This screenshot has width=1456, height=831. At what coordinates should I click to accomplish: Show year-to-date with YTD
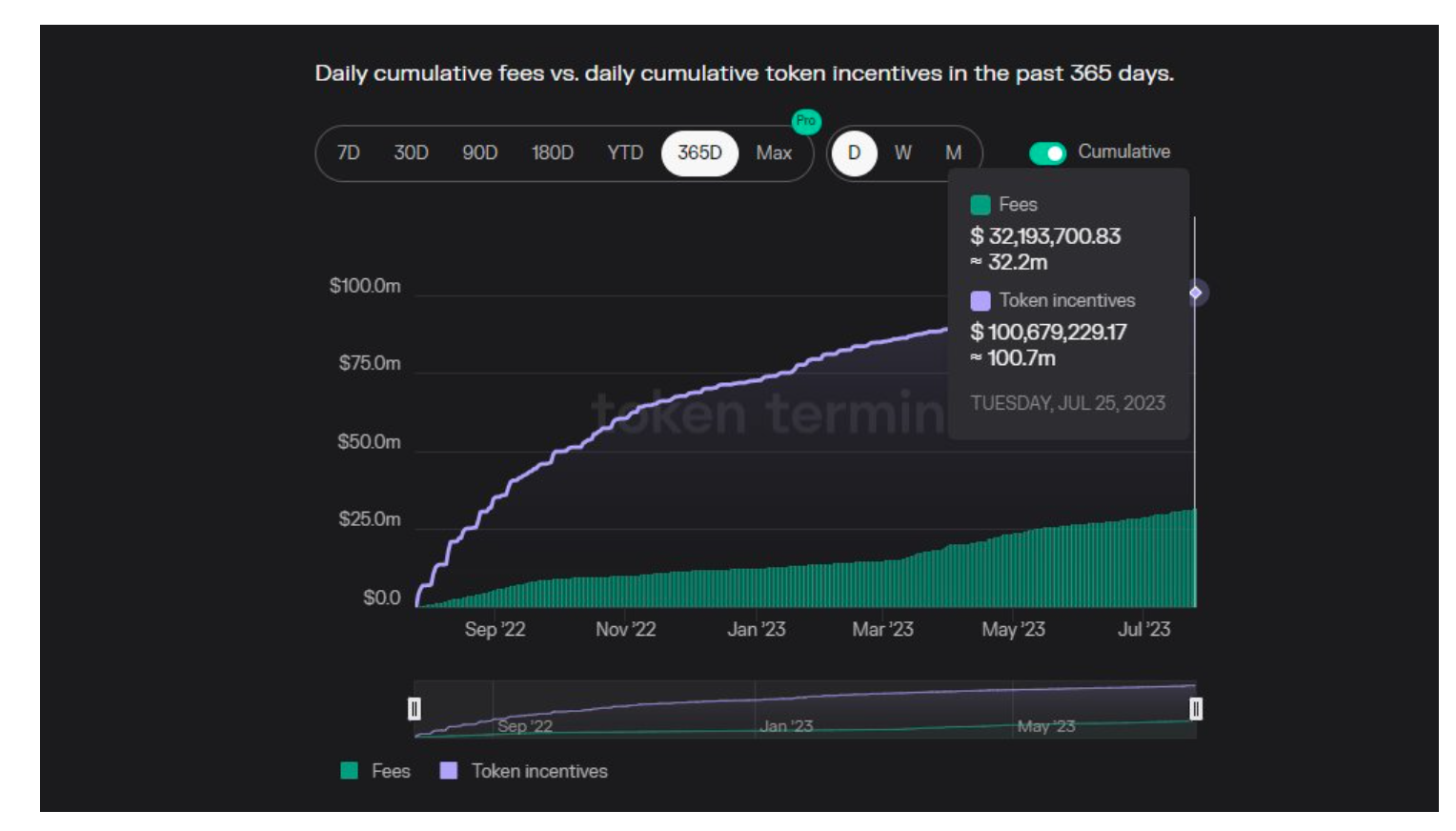click(x=625, y=152)
